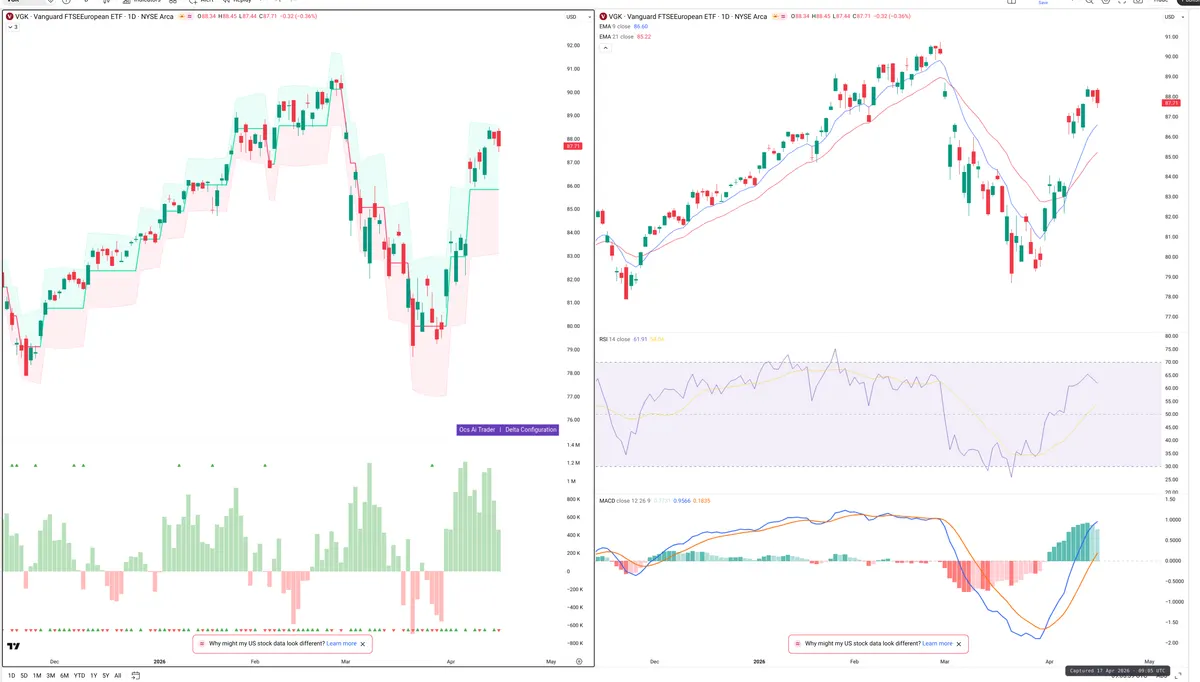This screenshot has width=1200, height=682.
Task: Open Delta Configuration
Action: pos(531,429)
